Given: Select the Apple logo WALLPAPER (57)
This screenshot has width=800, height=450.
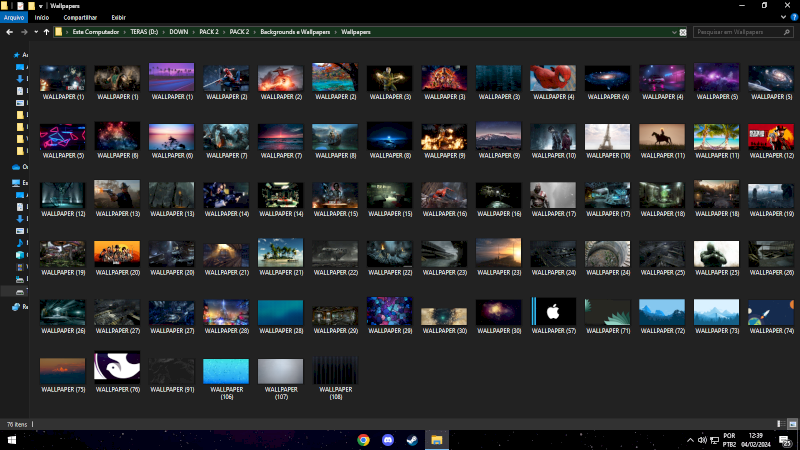Looking at the screenshot, I should coord(554,311).
